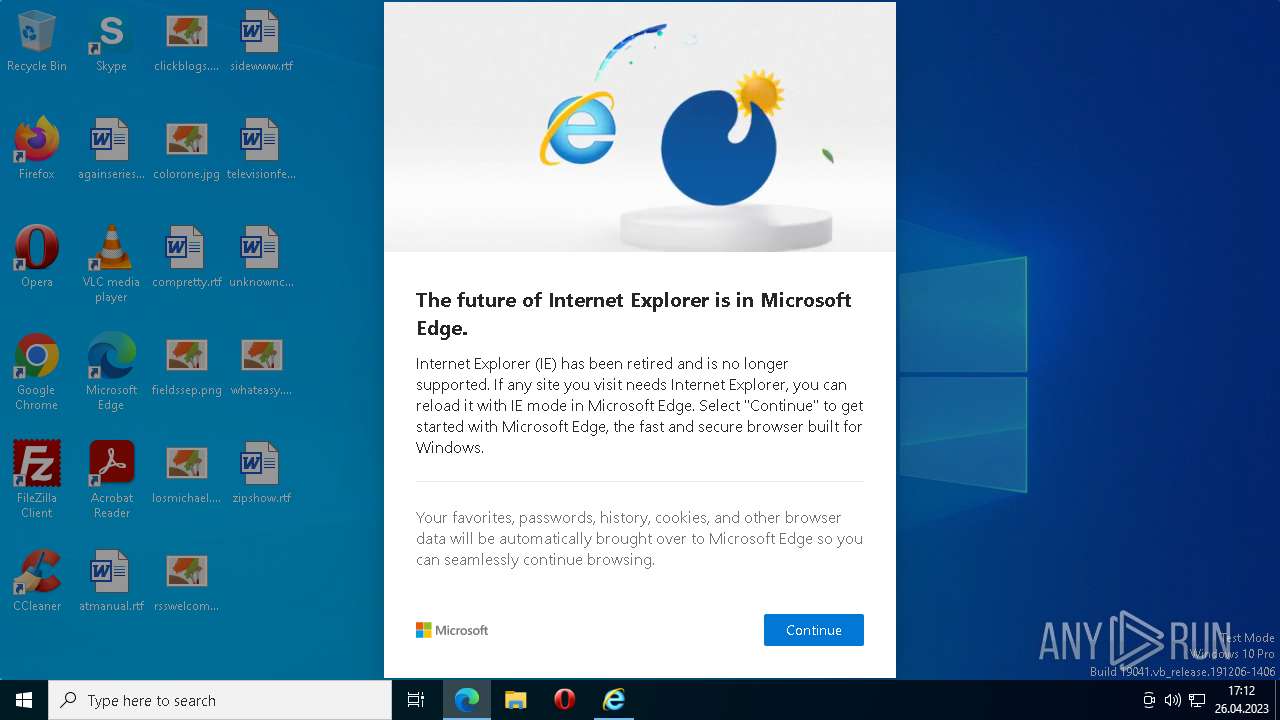The height and width of the screenshot is (720, 1280).
Task: Select the televisionfe document icon
Action: coord(261,150)
